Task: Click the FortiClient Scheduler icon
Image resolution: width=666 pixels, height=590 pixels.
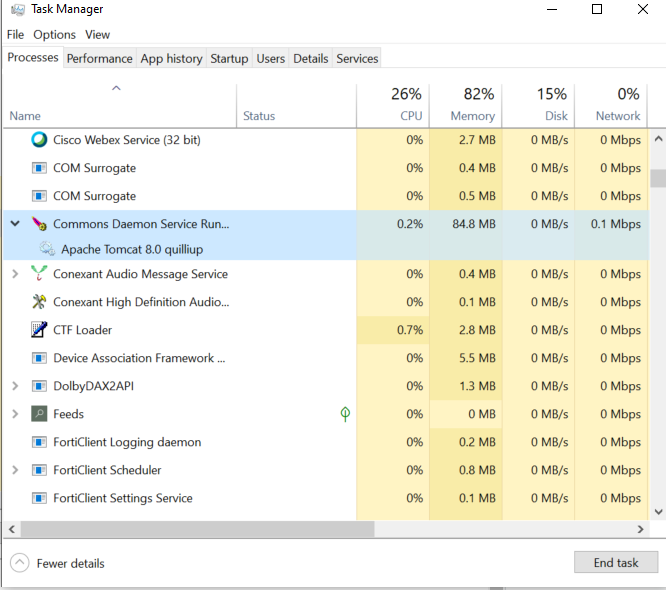Action: [x=39, y=470]
